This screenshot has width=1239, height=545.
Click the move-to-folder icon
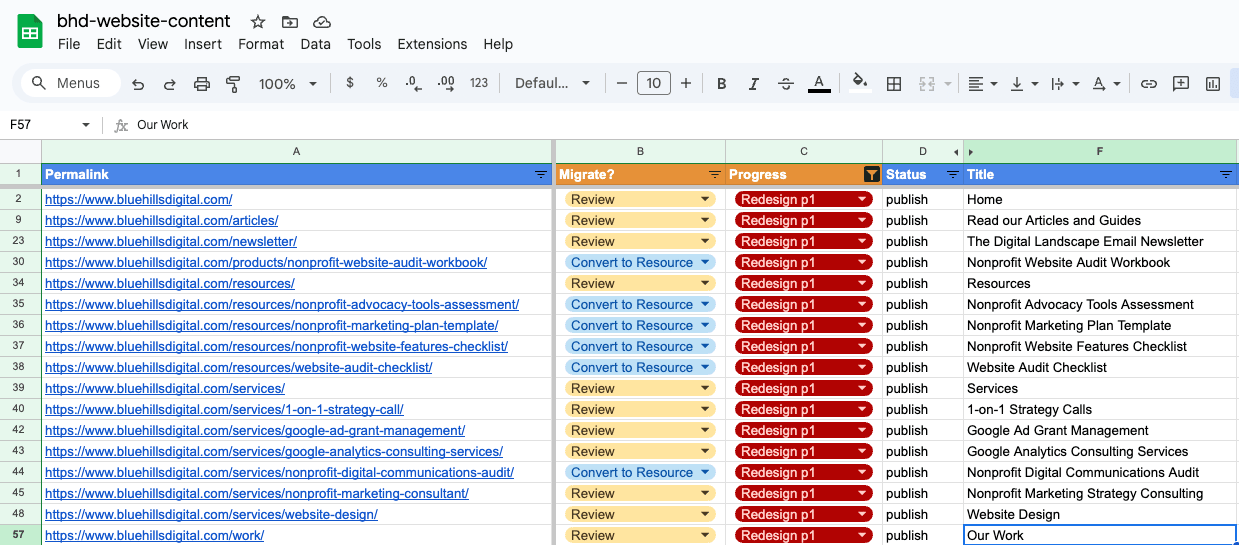290,21
